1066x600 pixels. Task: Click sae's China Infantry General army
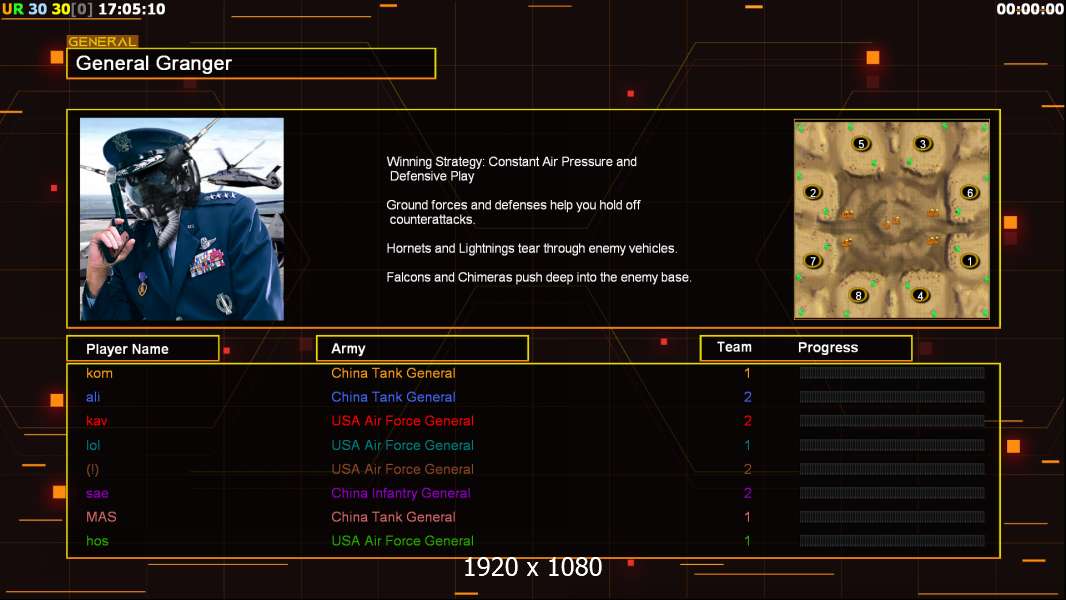click(400, 493)
